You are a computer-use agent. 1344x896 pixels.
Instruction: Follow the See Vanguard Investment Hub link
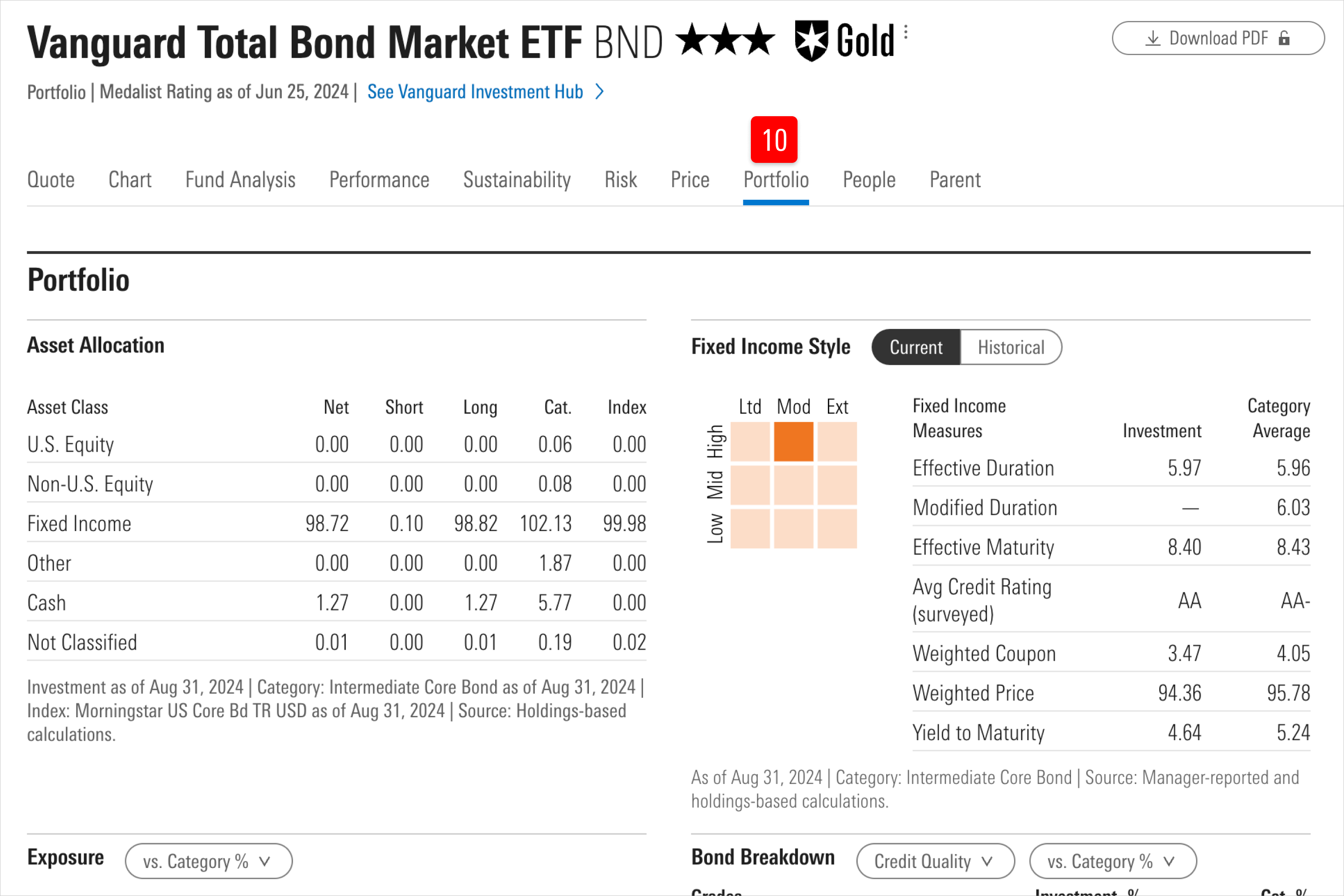476,91
